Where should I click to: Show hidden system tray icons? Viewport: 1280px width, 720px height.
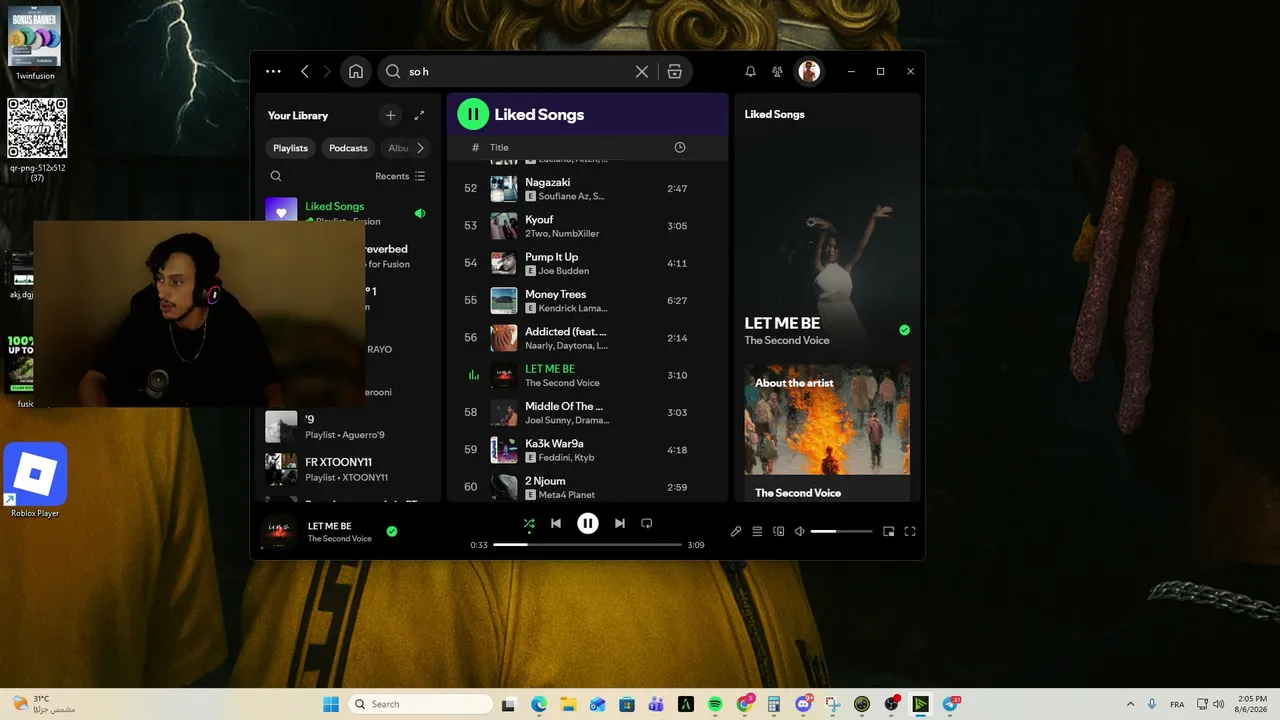pyautogui.click(x=1131, y=704)
